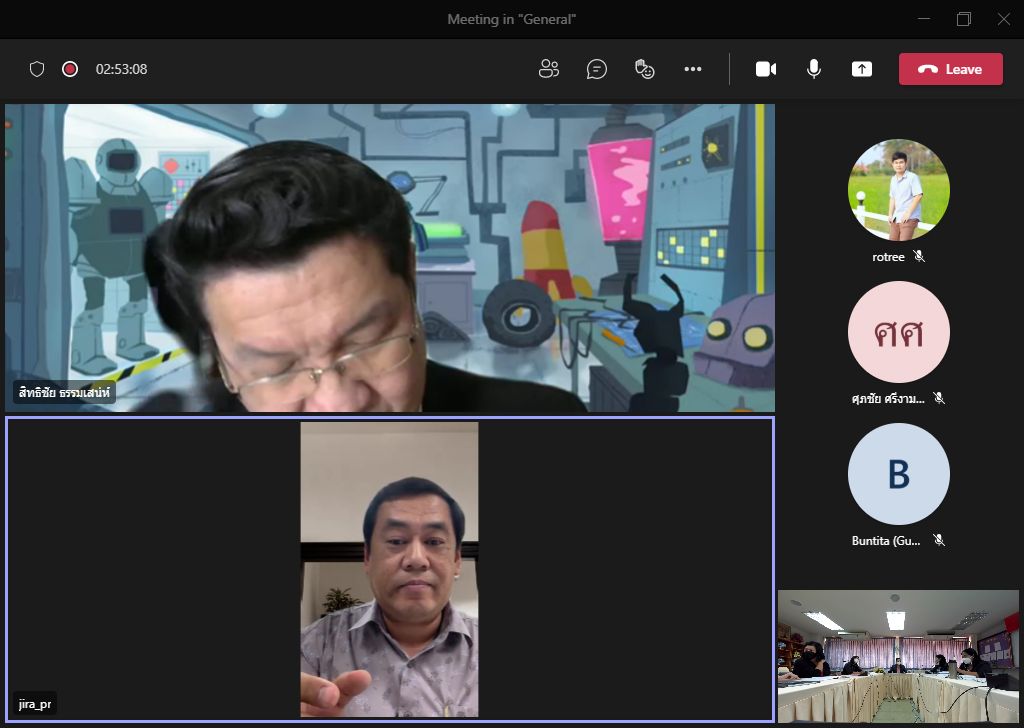1024x728 pixels.
Task: Click the muted mic icon beside rotree
Action: pos(919,256)
